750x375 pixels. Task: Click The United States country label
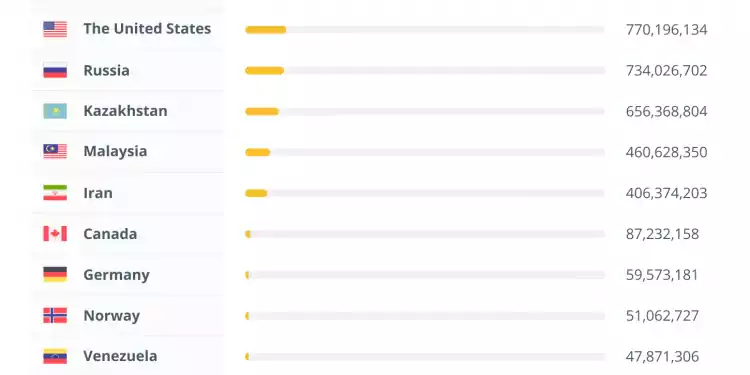pyautogui.click(x=147, y=29)
